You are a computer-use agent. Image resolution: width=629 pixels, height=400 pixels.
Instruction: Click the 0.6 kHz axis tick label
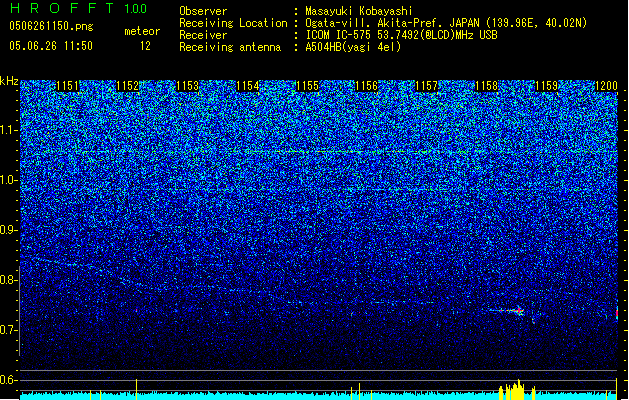pos(9,380)
